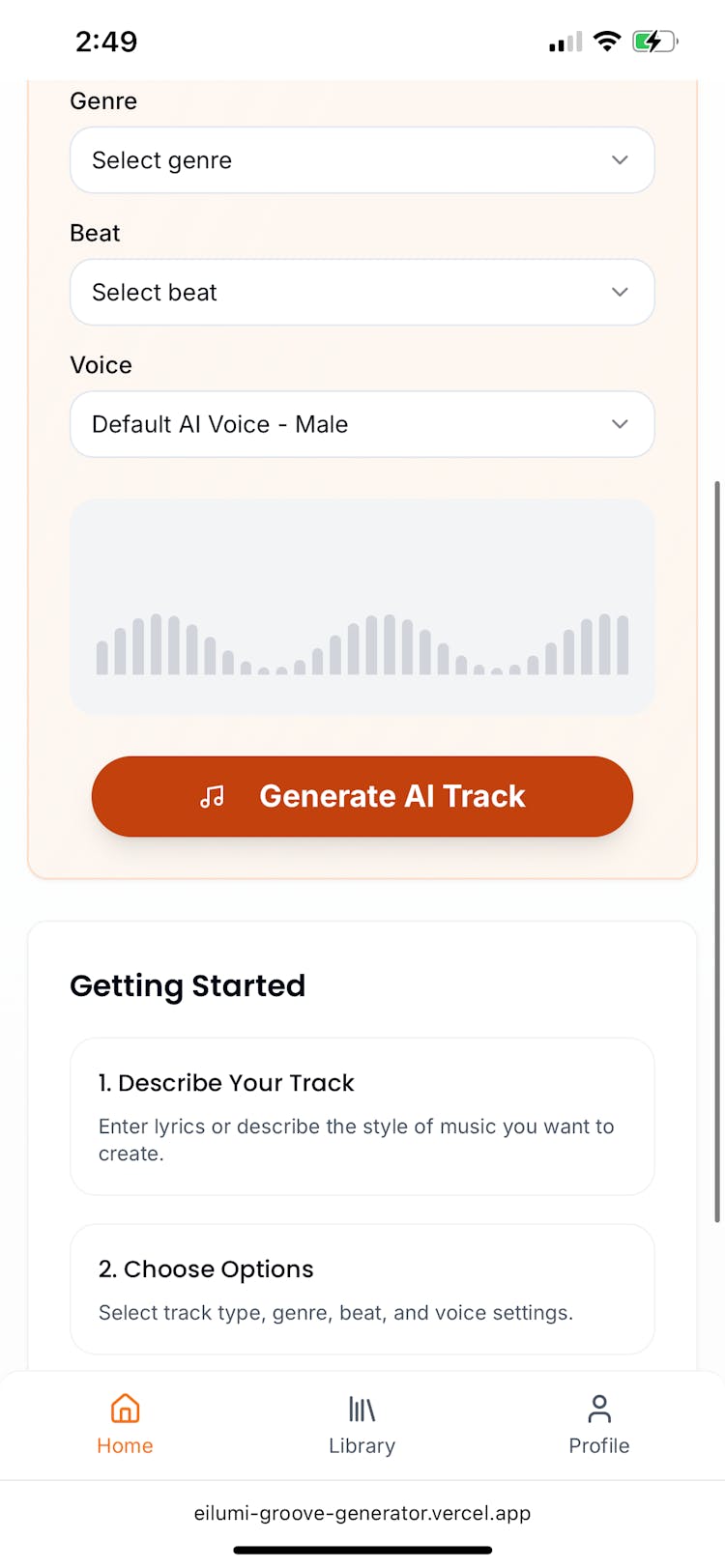Switch to the Library tab label

coord(362,1446)
